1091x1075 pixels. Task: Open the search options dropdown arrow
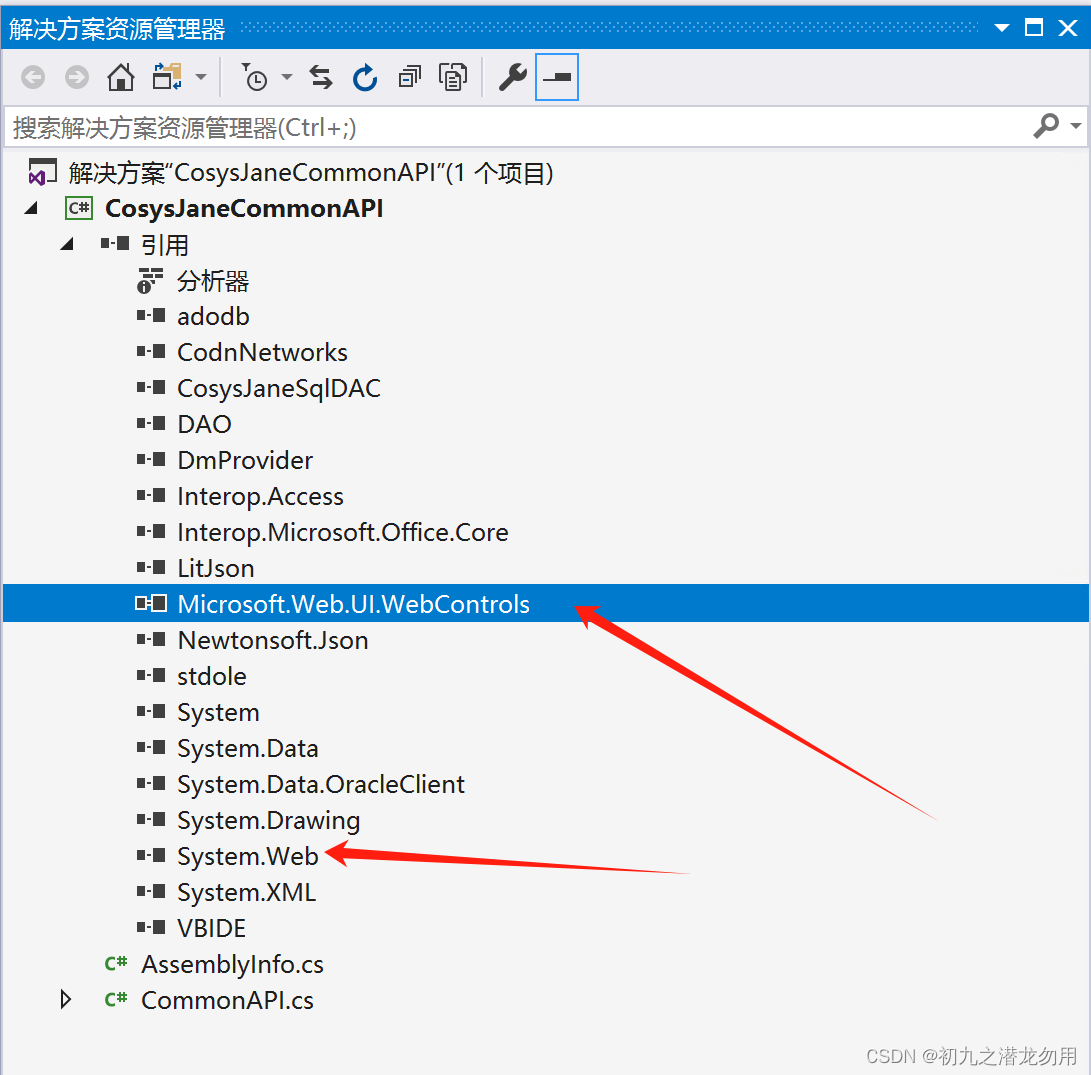pyautogui.click(x=1076, y=127)
